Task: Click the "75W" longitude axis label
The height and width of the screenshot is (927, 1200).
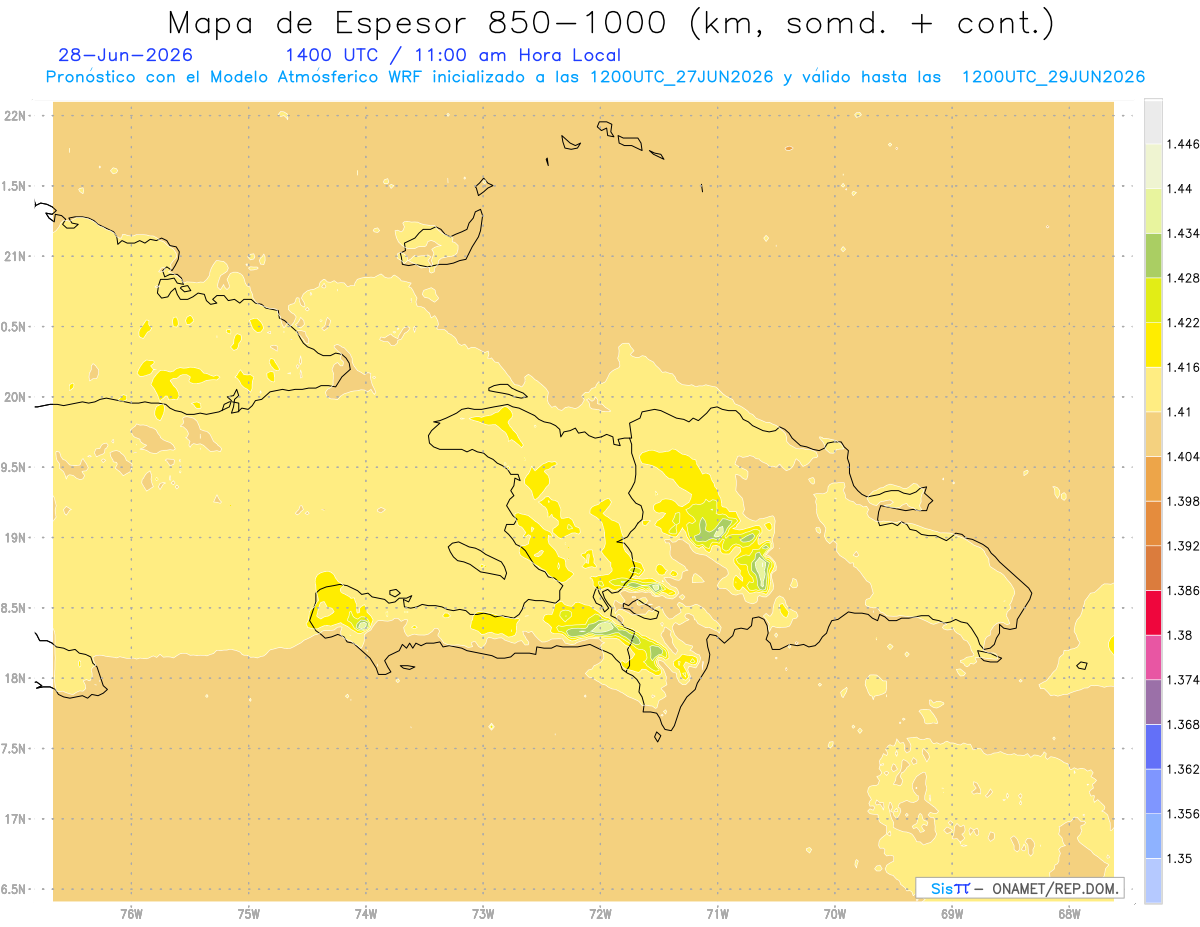Action: click(x=249, y=914)
